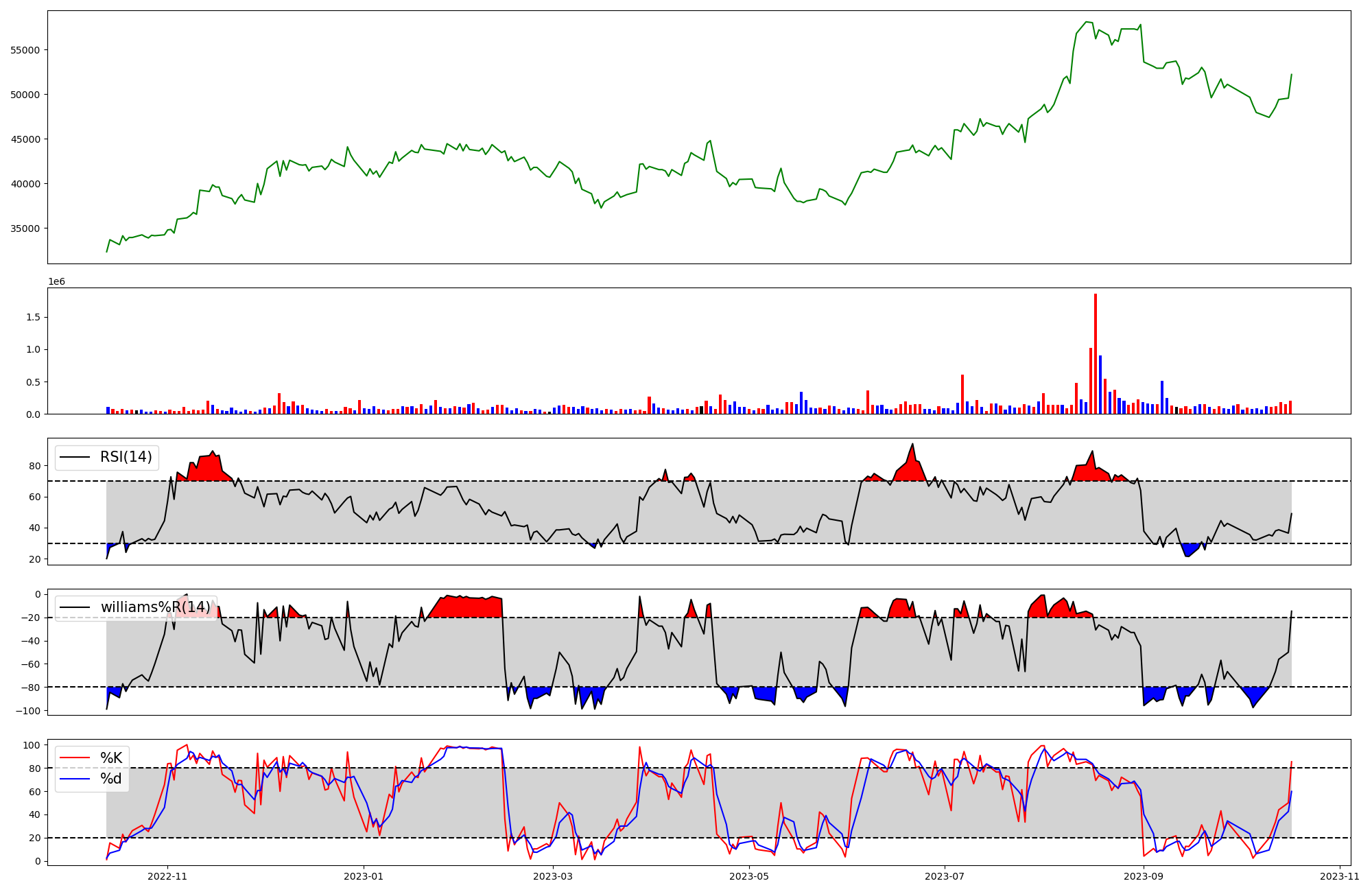
Task: Click the 2023-11 x-axis date label
Action: [x=1339, y=876]
